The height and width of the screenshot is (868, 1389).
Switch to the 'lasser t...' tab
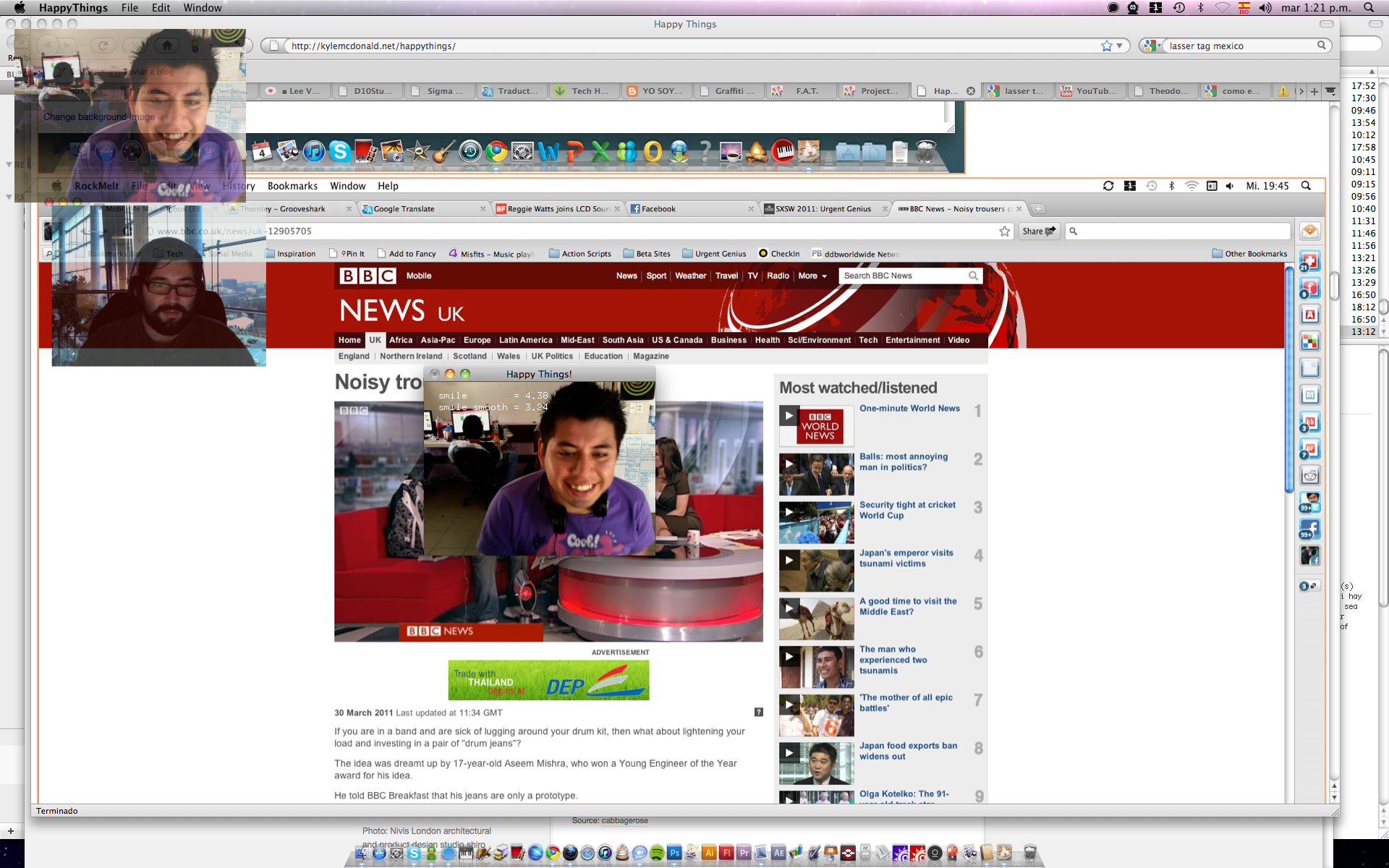coord(1019,91)
